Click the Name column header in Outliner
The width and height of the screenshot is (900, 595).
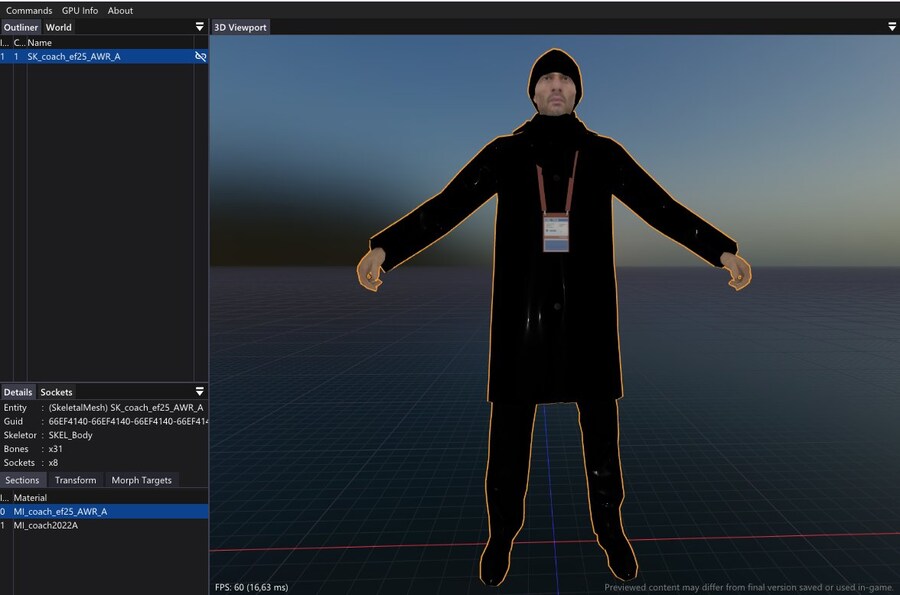[x=40, y=43]
